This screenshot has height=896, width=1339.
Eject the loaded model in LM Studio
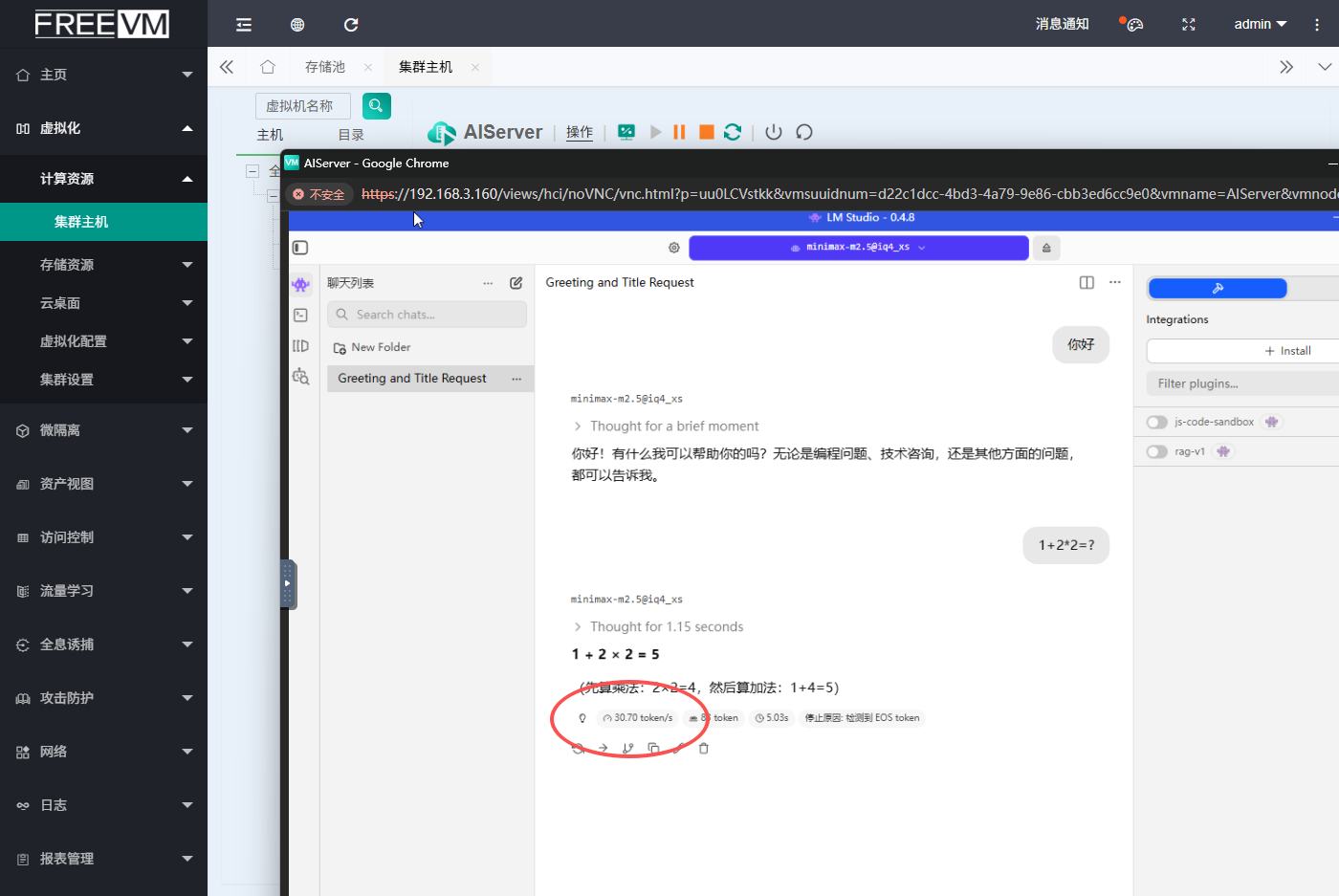coord(1046,248)
